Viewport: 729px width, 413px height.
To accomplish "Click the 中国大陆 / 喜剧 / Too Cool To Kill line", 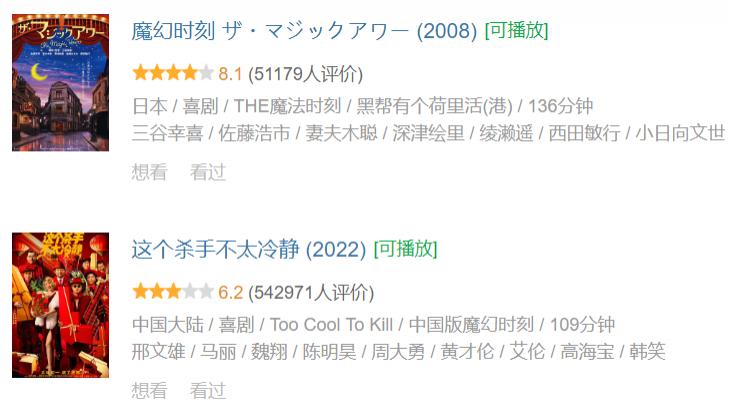I will coord(373,325).
